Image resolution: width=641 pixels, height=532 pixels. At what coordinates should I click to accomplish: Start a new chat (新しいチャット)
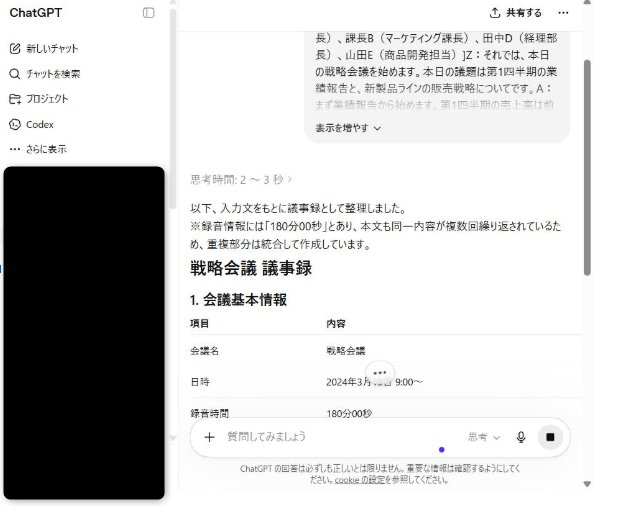click(x=44, y=49)
